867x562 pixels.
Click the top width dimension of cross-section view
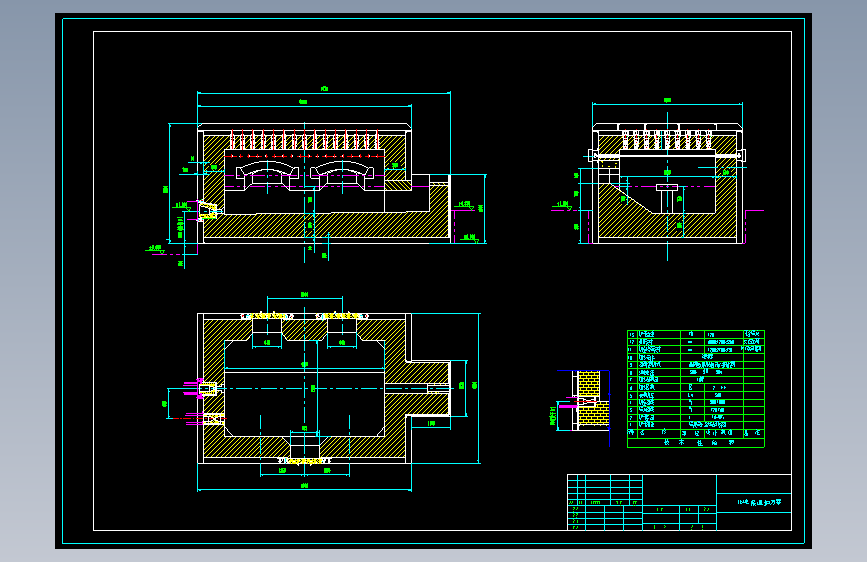(x=667, y=102)
